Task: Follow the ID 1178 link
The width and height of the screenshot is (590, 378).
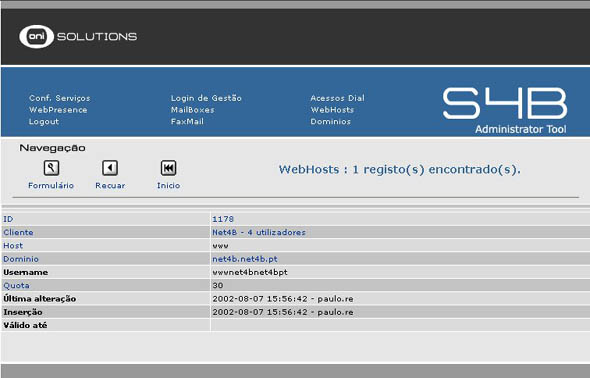Action: tap(223, 219)
